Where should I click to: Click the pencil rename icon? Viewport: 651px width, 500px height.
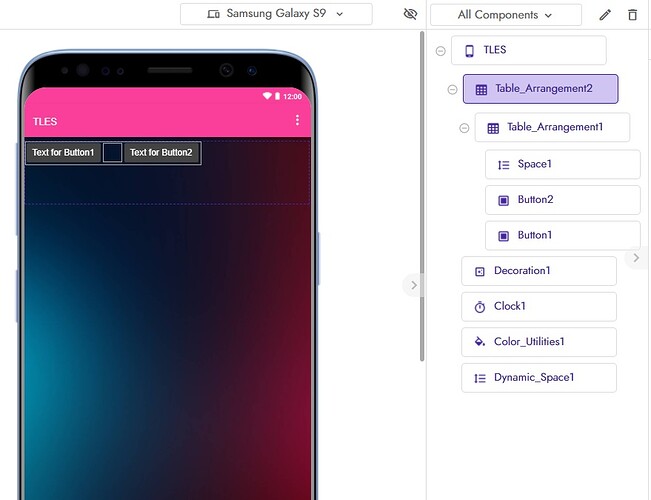coord(605,15)
